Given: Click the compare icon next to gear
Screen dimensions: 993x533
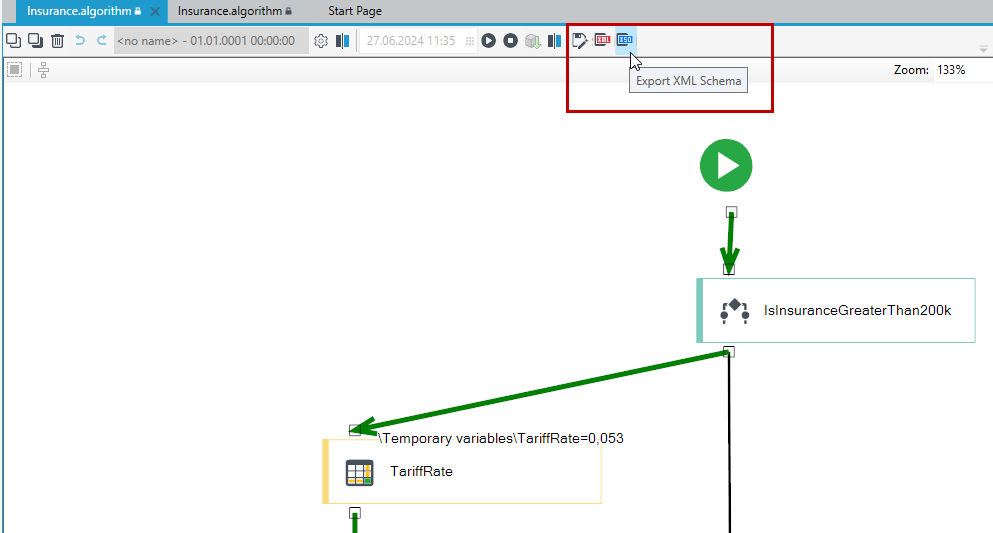Looking at the screenshot, I should (x=343, y=41).
